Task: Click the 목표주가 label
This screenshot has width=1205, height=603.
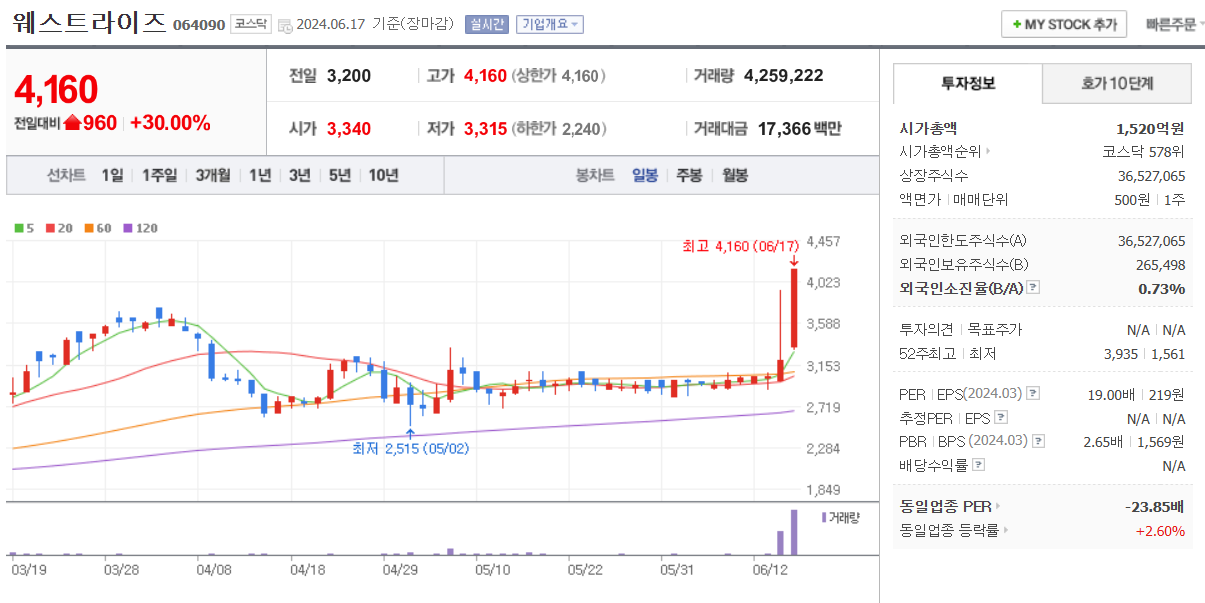Action: [994, 329]
